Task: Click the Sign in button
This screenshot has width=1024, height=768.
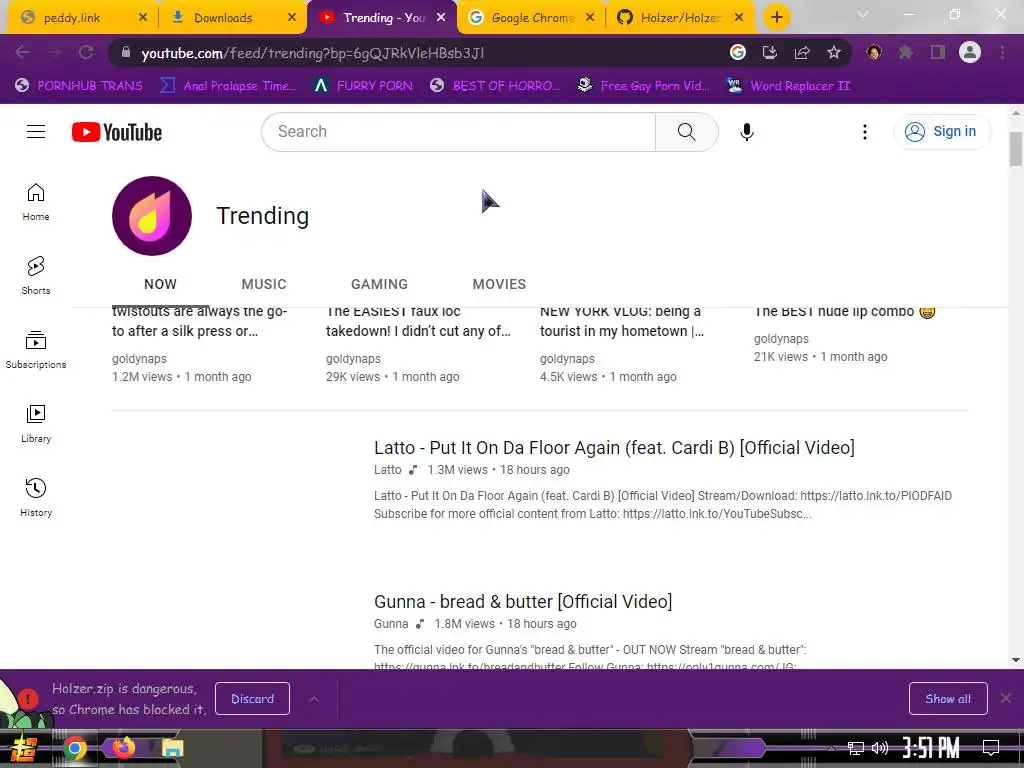Action: pos(941,132)
